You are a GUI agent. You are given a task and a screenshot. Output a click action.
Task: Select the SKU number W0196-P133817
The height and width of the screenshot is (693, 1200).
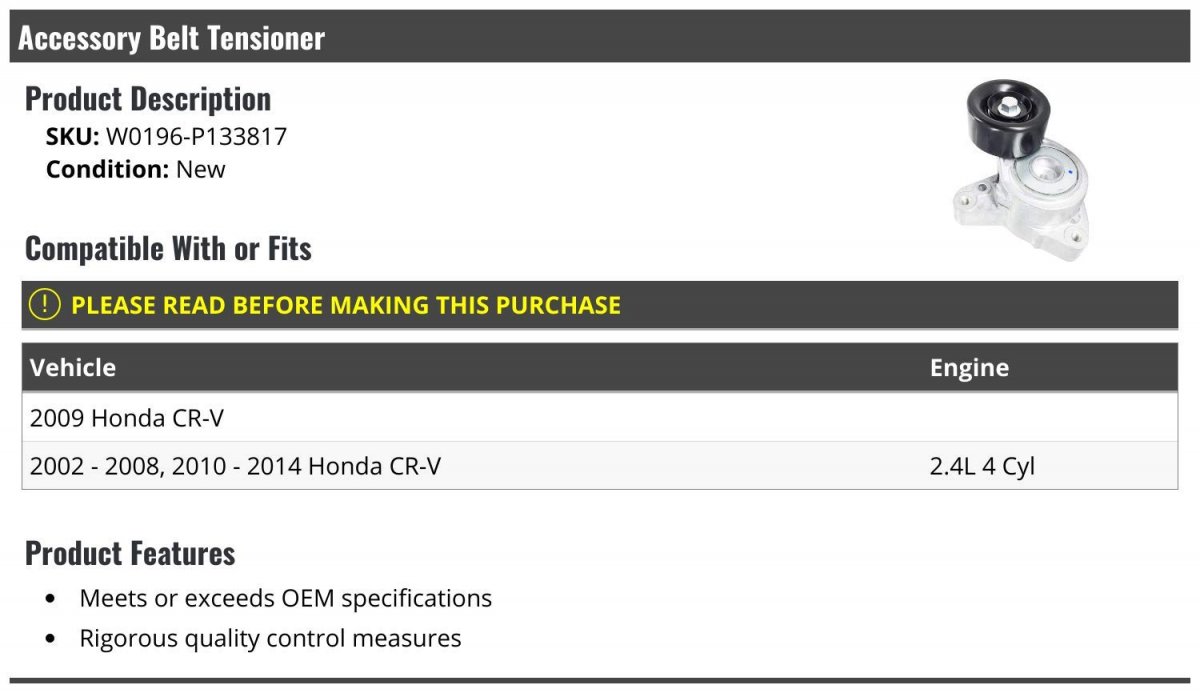point(196,136)
